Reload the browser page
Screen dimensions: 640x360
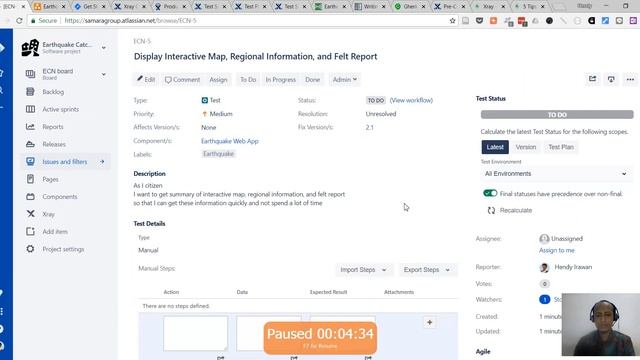click(x=19, y=20)
